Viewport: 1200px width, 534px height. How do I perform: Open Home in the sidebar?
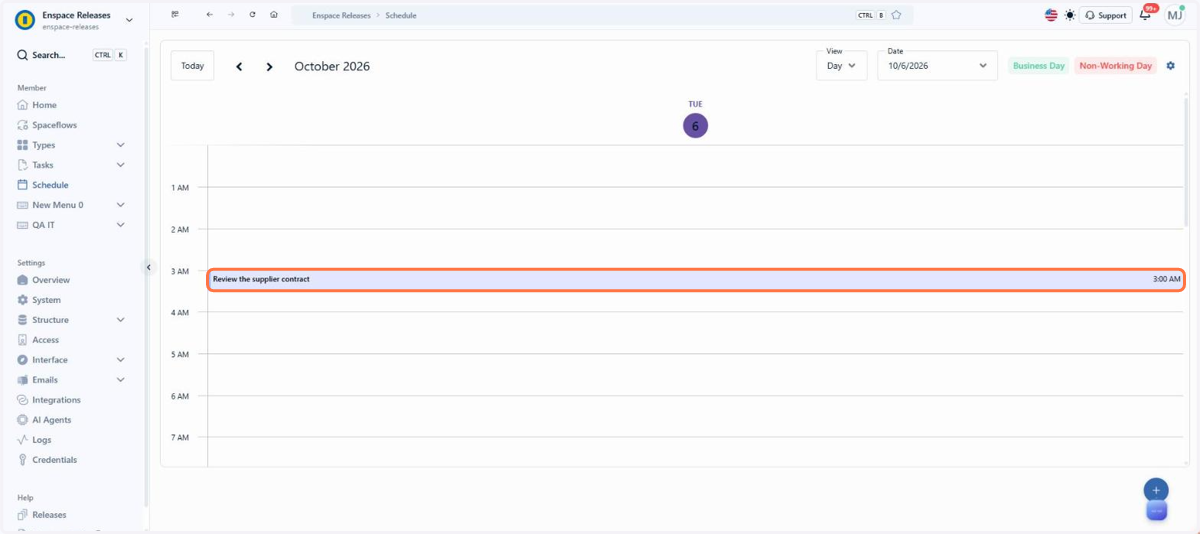coord(44,105)
